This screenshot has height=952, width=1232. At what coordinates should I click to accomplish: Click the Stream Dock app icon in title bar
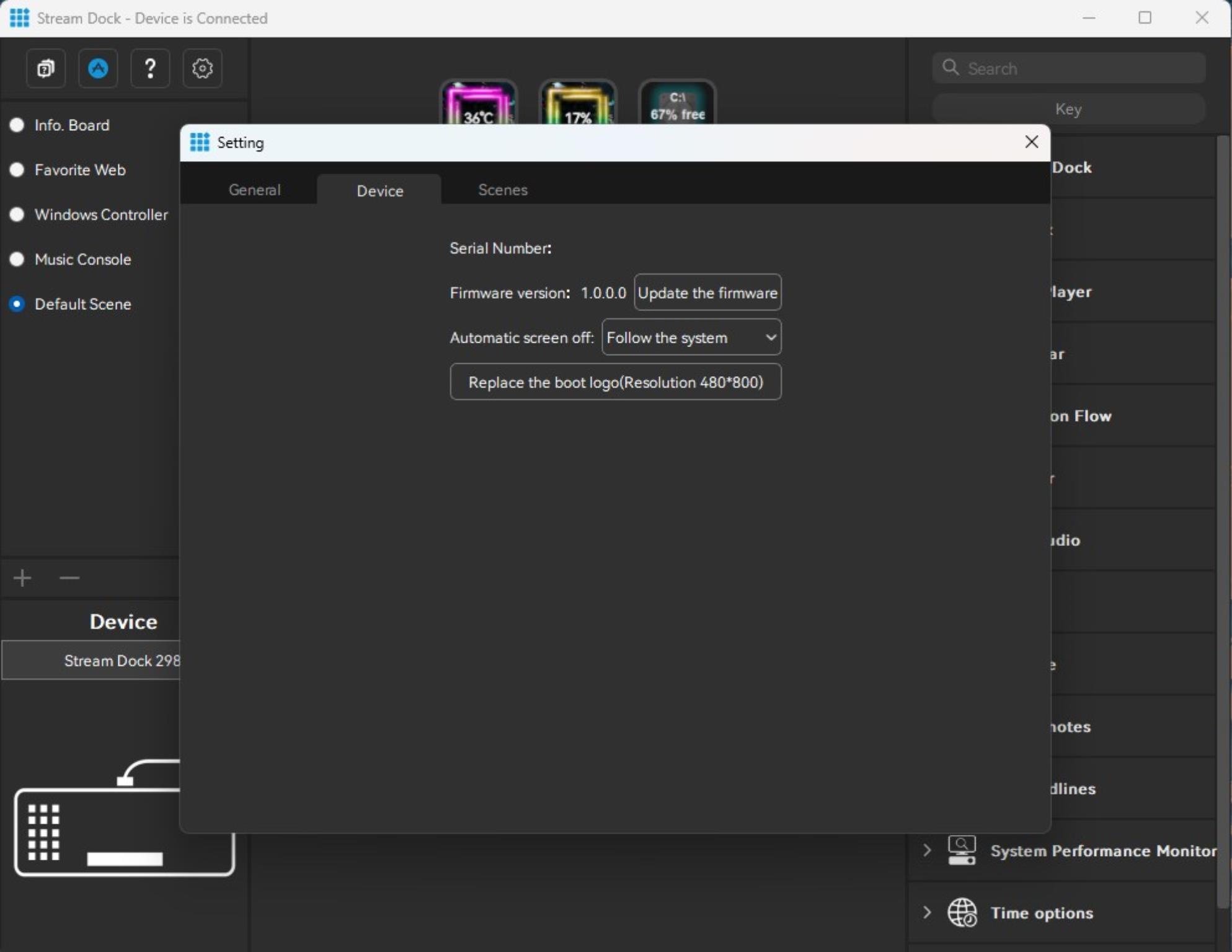click(19, 18)
